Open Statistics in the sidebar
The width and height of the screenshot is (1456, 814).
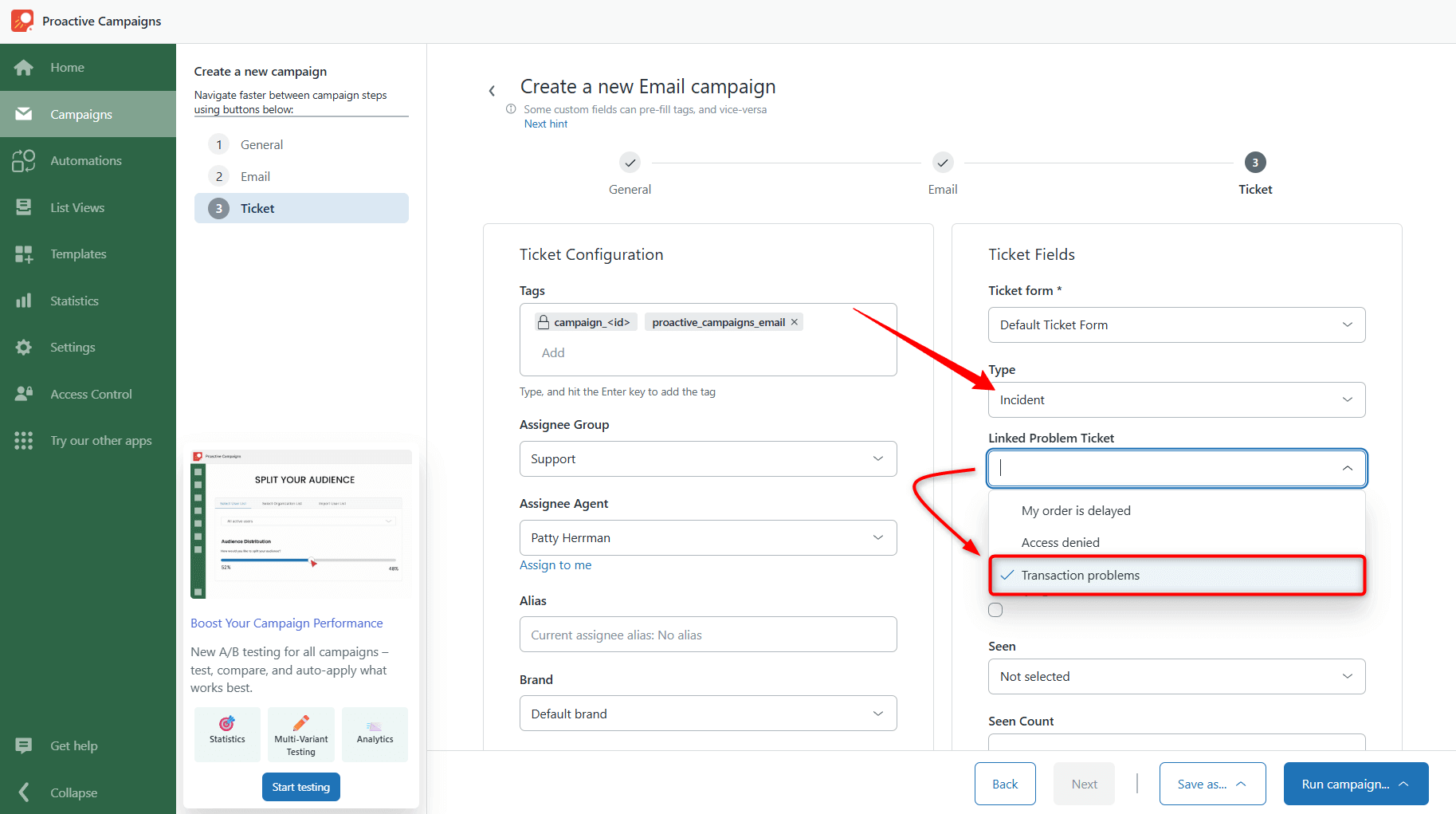[x=74, y=301]
